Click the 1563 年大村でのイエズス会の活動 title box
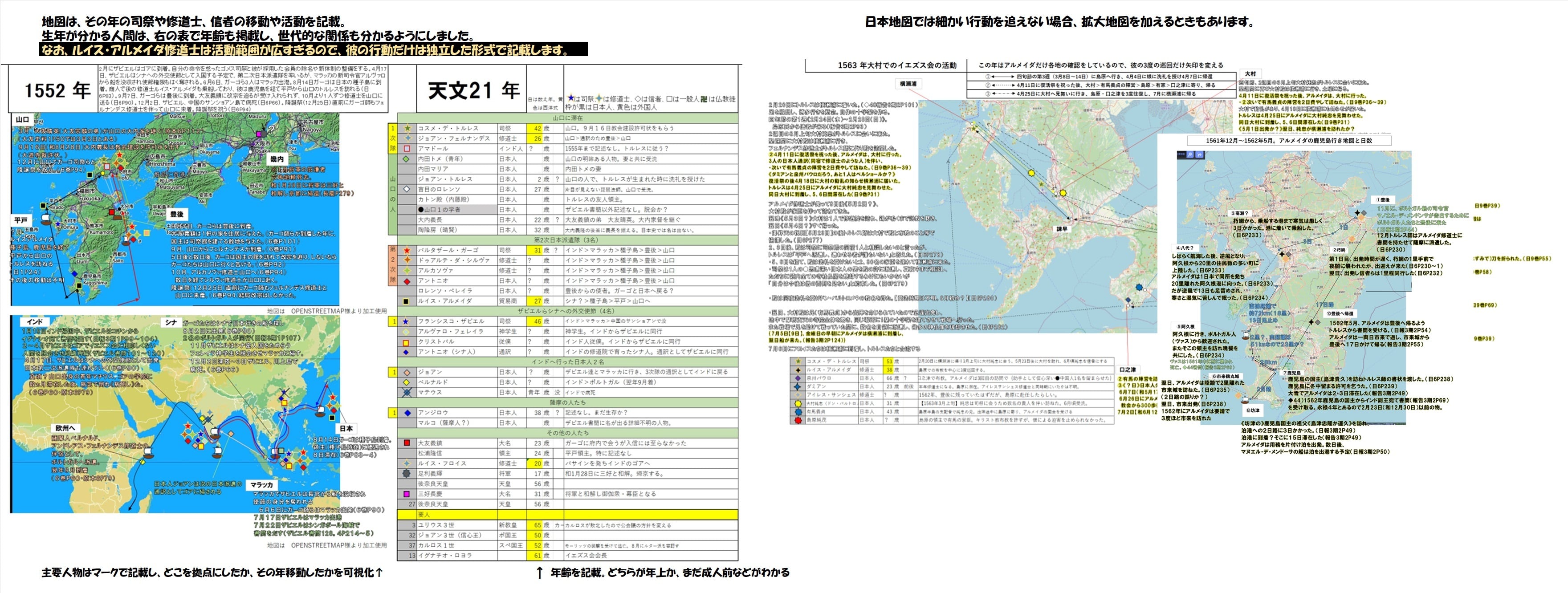 coord(896,65)
